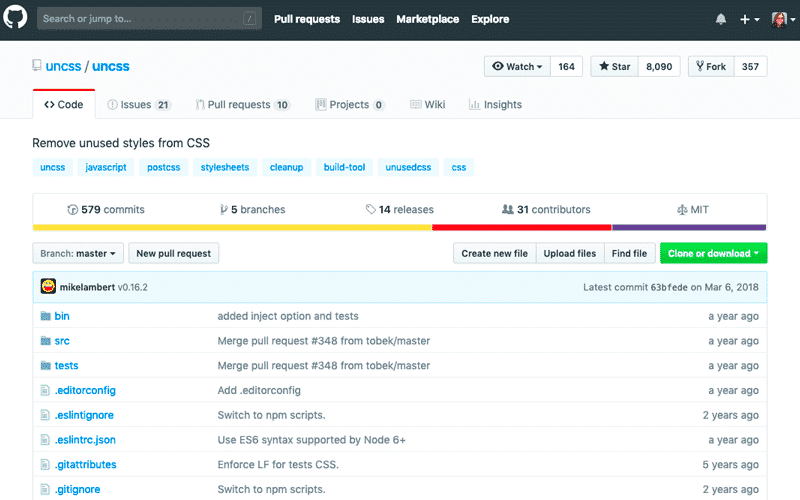Click the GitHub Octocat logo
The width and height of the screenshot is (800, 500).
17,19
